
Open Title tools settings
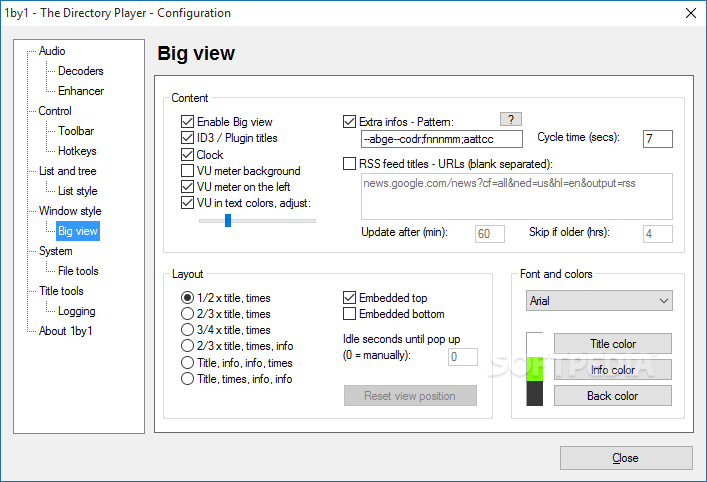[61, 291]
